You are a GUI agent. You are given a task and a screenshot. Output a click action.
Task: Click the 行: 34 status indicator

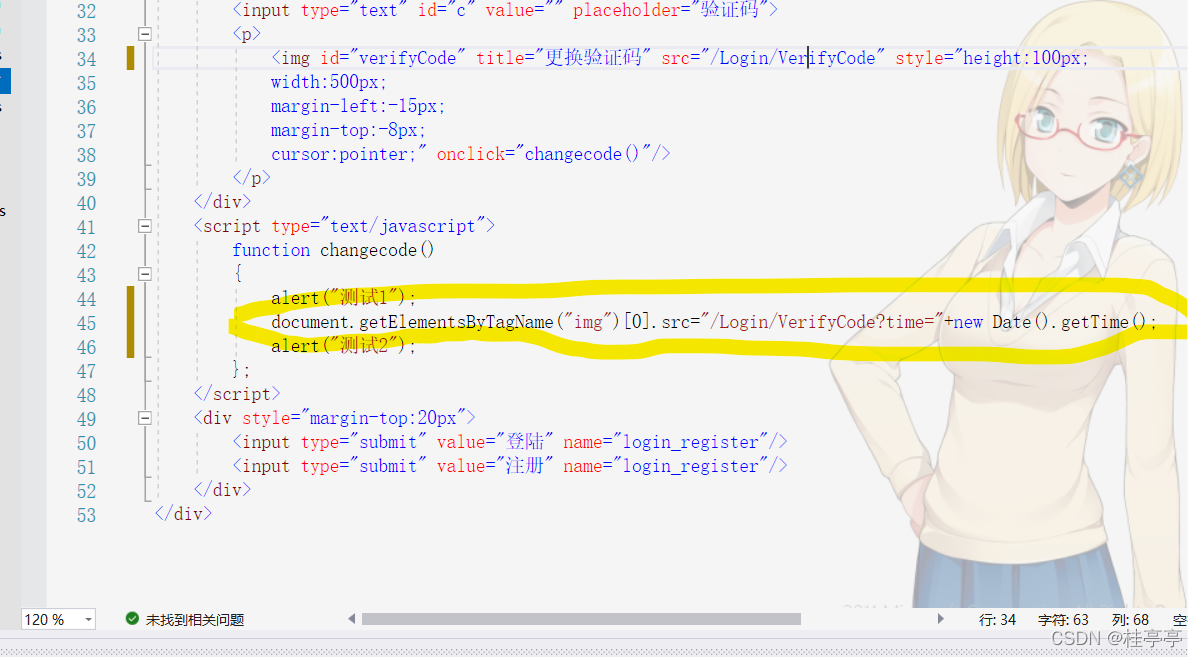tap(997, 620)
